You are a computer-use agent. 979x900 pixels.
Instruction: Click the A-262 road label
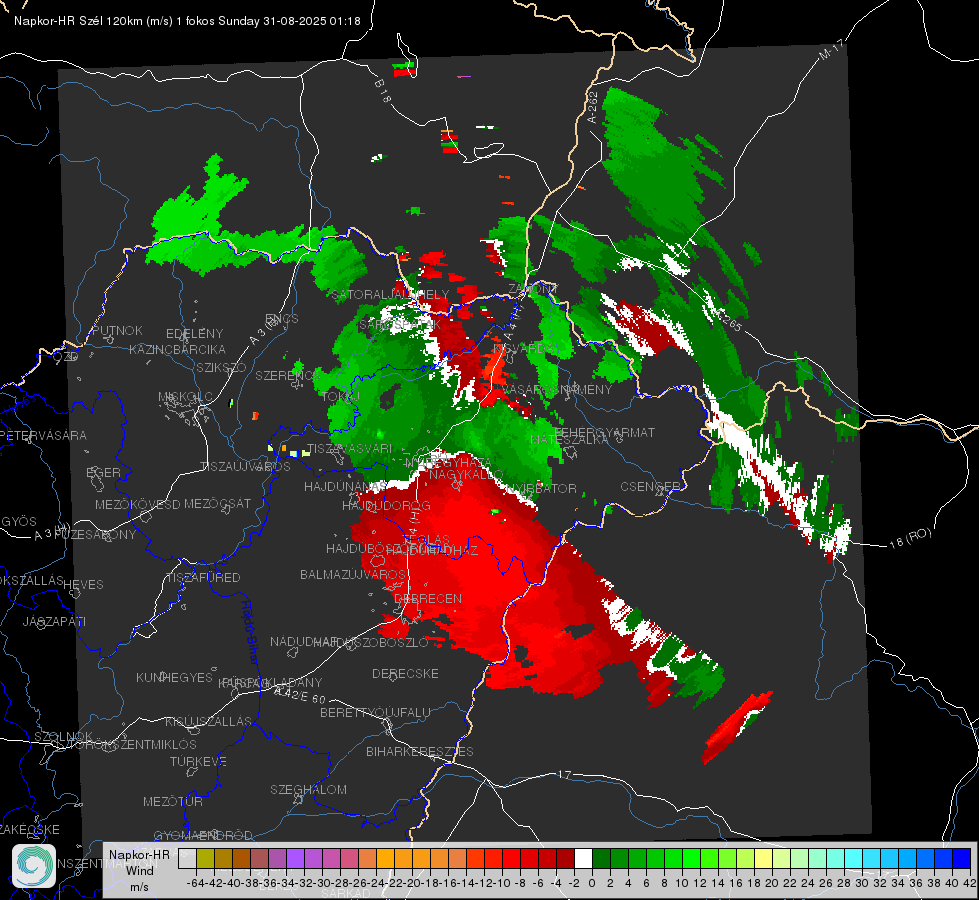coord(593,107)
